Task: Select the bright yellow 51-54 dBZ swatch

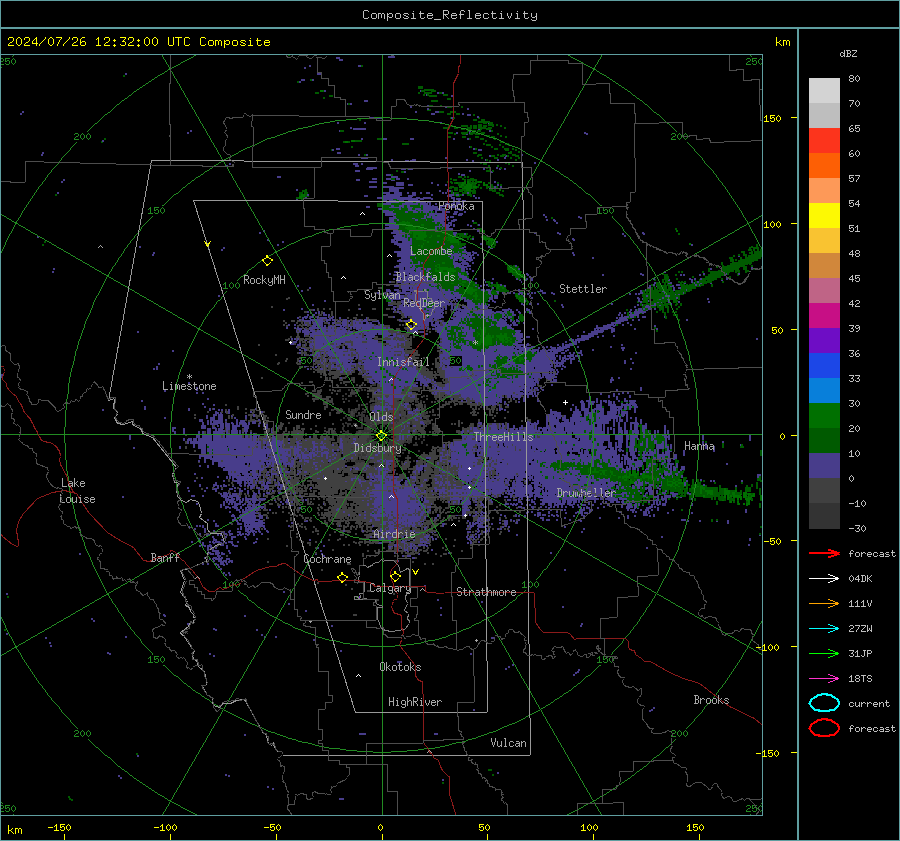Action: pos(824,216)
